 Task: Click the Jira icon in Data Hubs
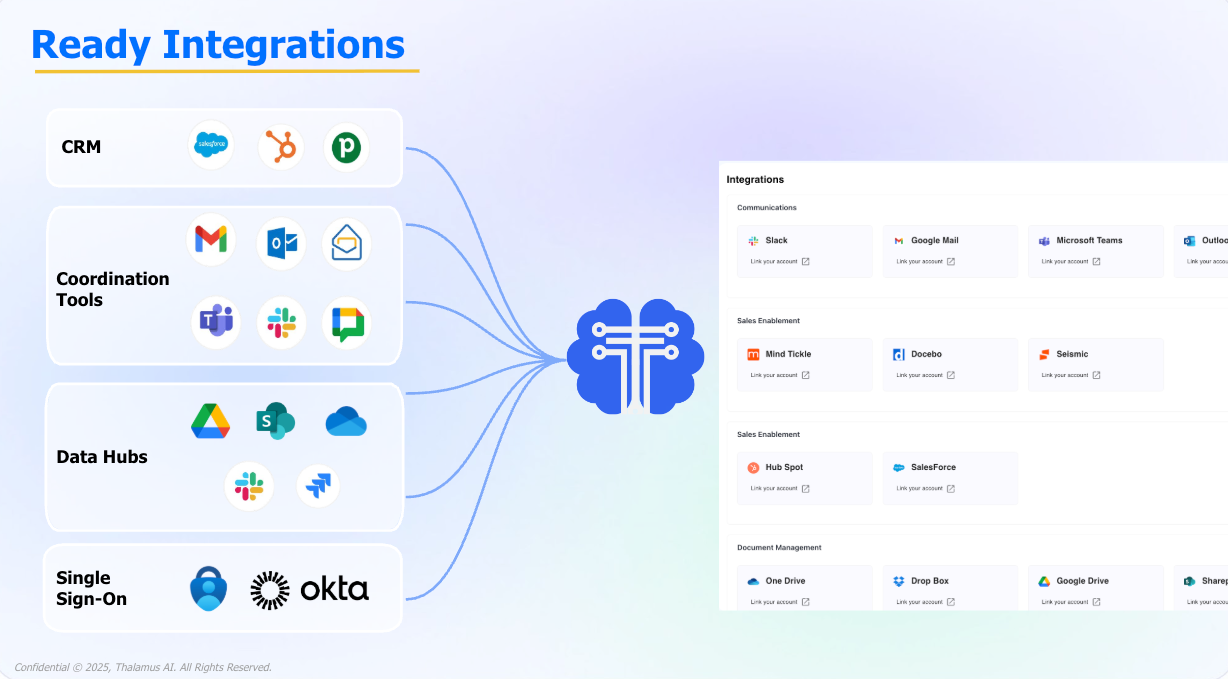318,487
